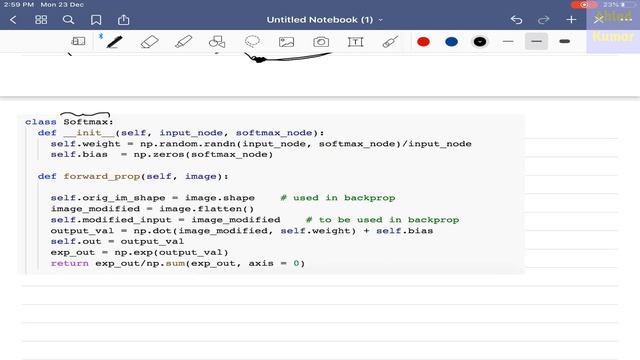Screen dimensions: 640x360
Task: Tap the 'def forward_prop(self, image):' line
Action: click(133, 176)
